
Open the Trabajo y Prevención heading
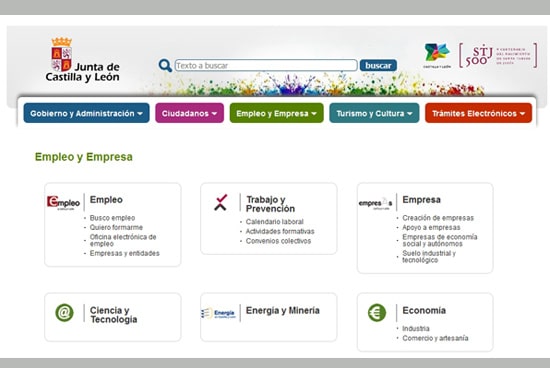(270, 204)
